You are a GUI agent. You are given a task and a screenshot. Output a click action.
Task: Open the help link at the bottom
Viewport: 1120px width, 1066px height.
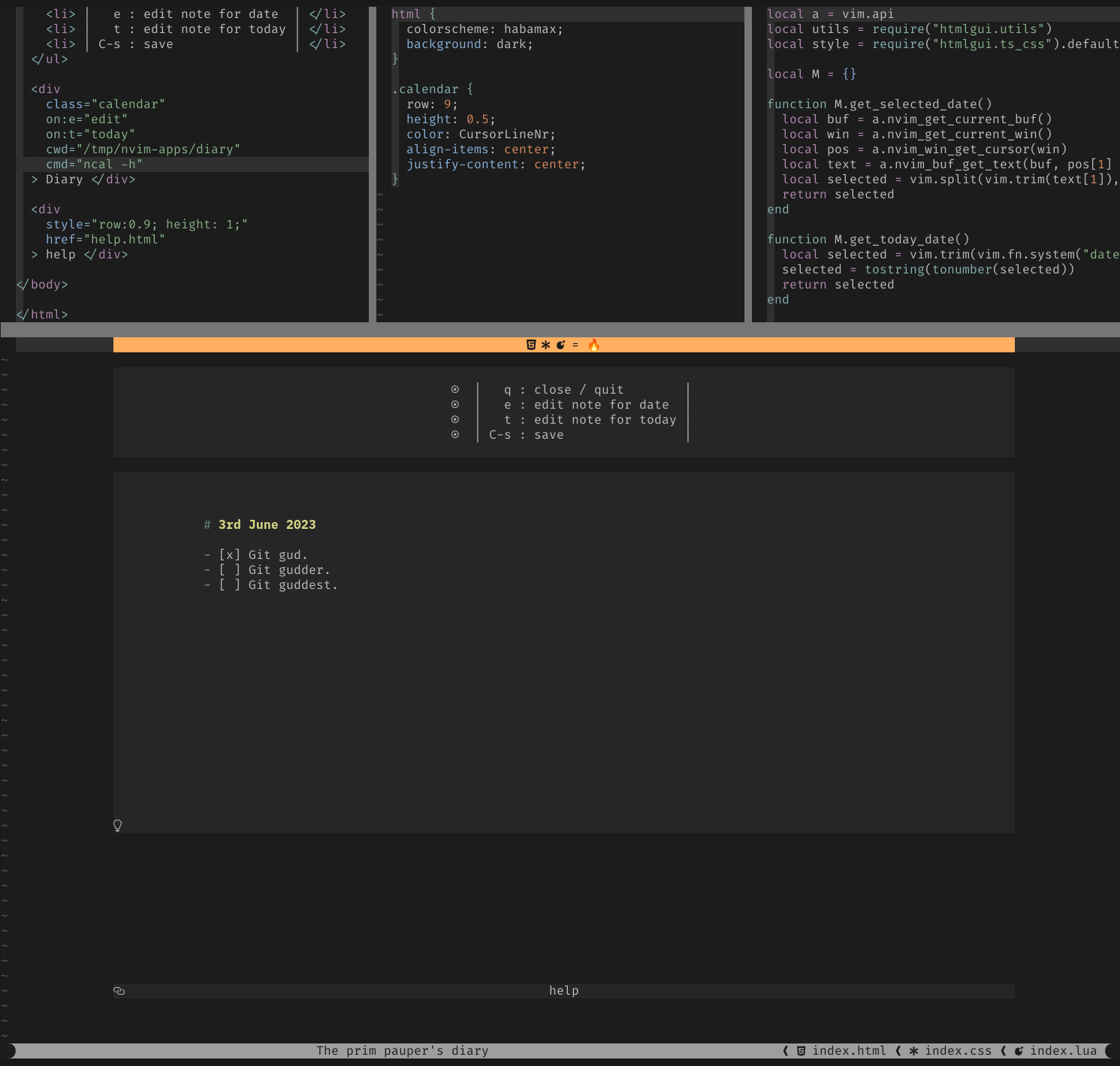click(x=564, y=991)
